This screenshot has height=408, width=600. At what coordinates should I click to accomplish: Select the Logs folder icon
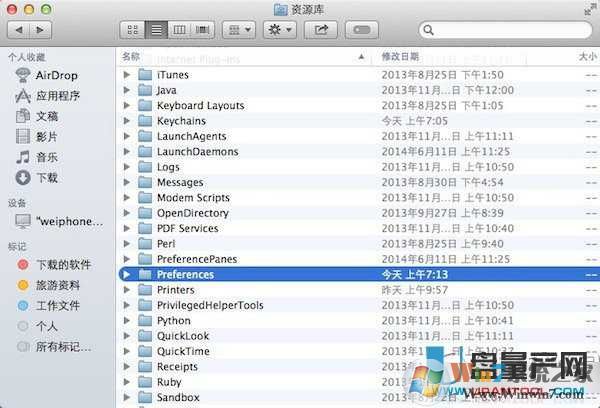(x=145, y=167)
